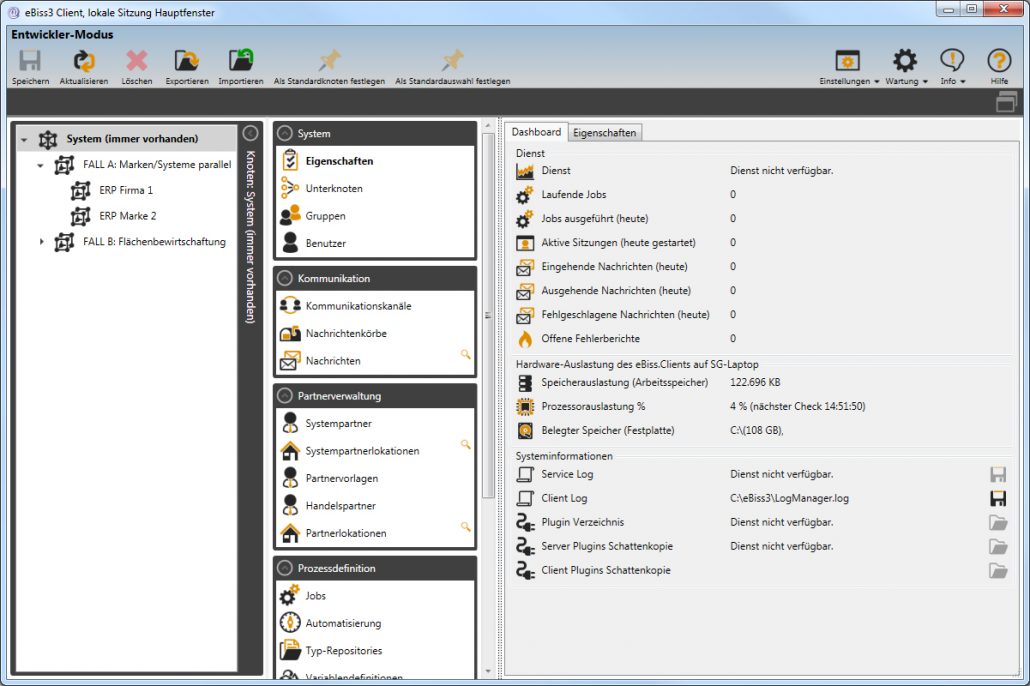The width and height of the screenshot is (1030, 686).
Task: Expand FALL B: Flächenbewirtschaftung node
Action: pyautogui.click(x=41, y=242)
